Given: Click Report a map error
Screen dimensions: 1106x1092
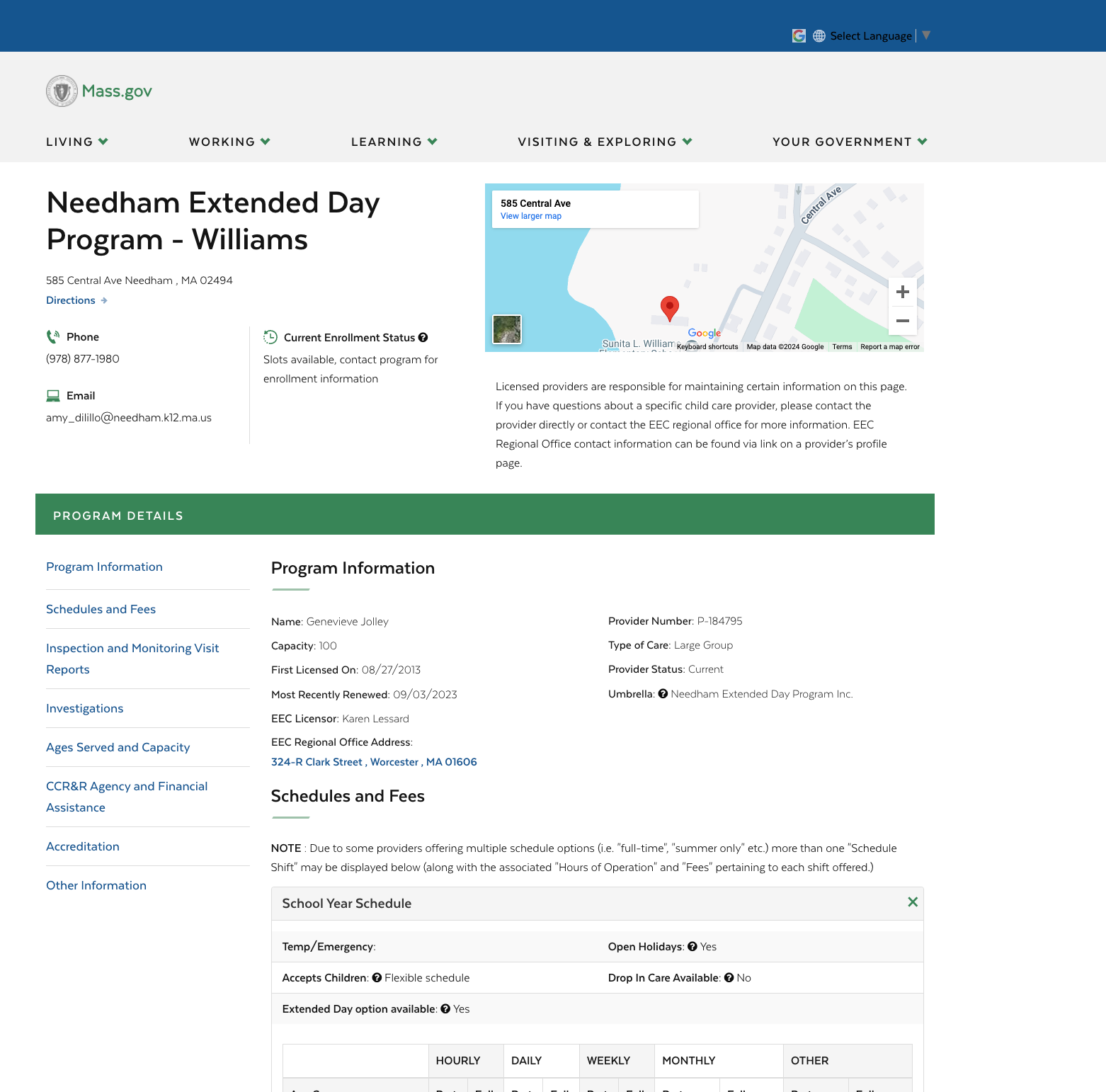Looking at the screenshot, I should point(890,347).
